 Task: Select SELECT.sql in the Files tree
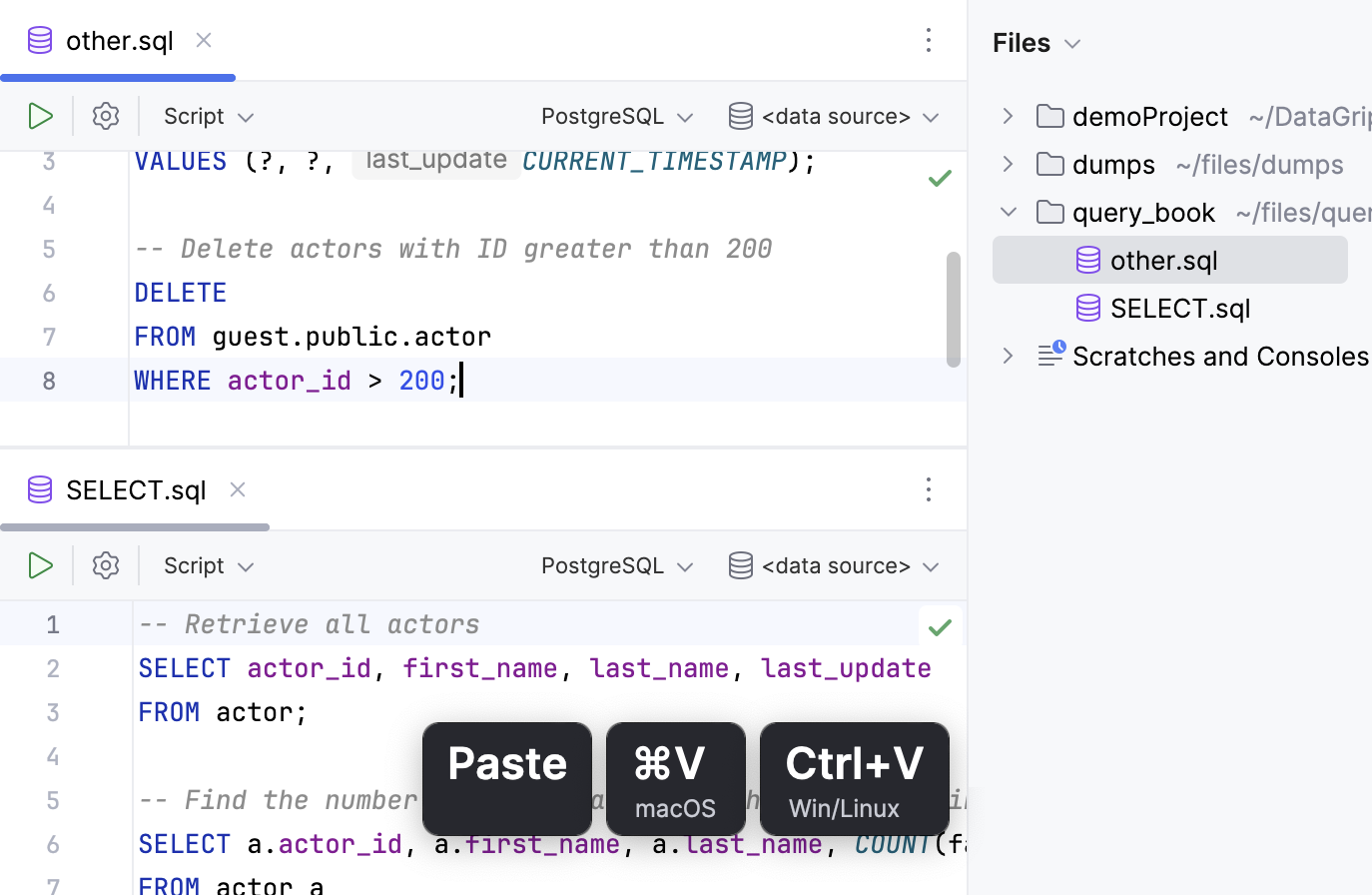point(1169,308)
